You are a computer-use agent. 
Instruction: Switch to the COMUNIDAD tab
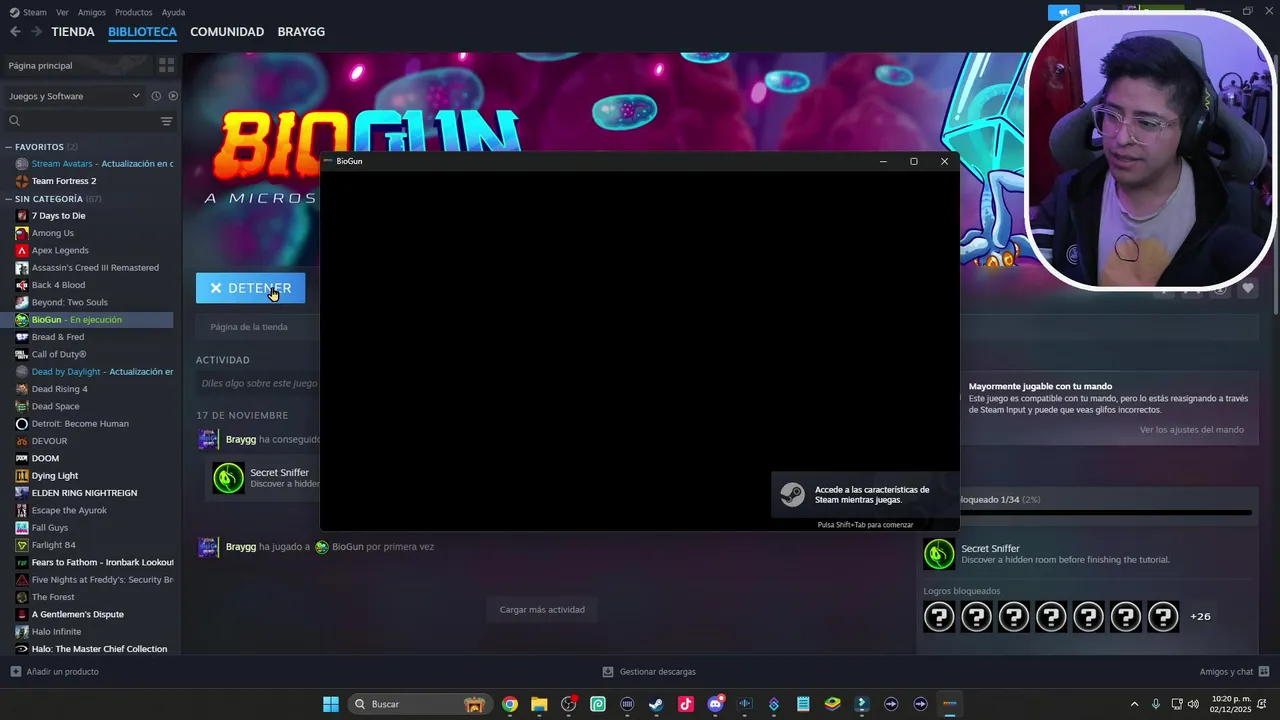[x=227, y=32]
